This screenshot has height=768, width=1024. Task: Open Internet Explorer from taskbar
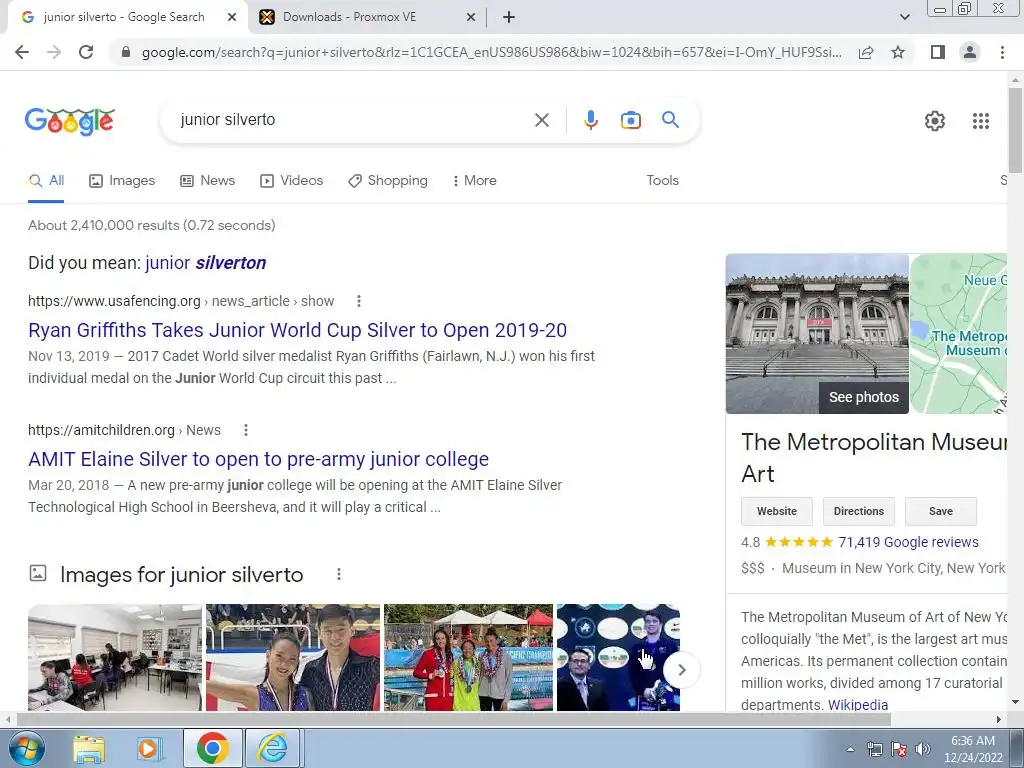point(272,748)
